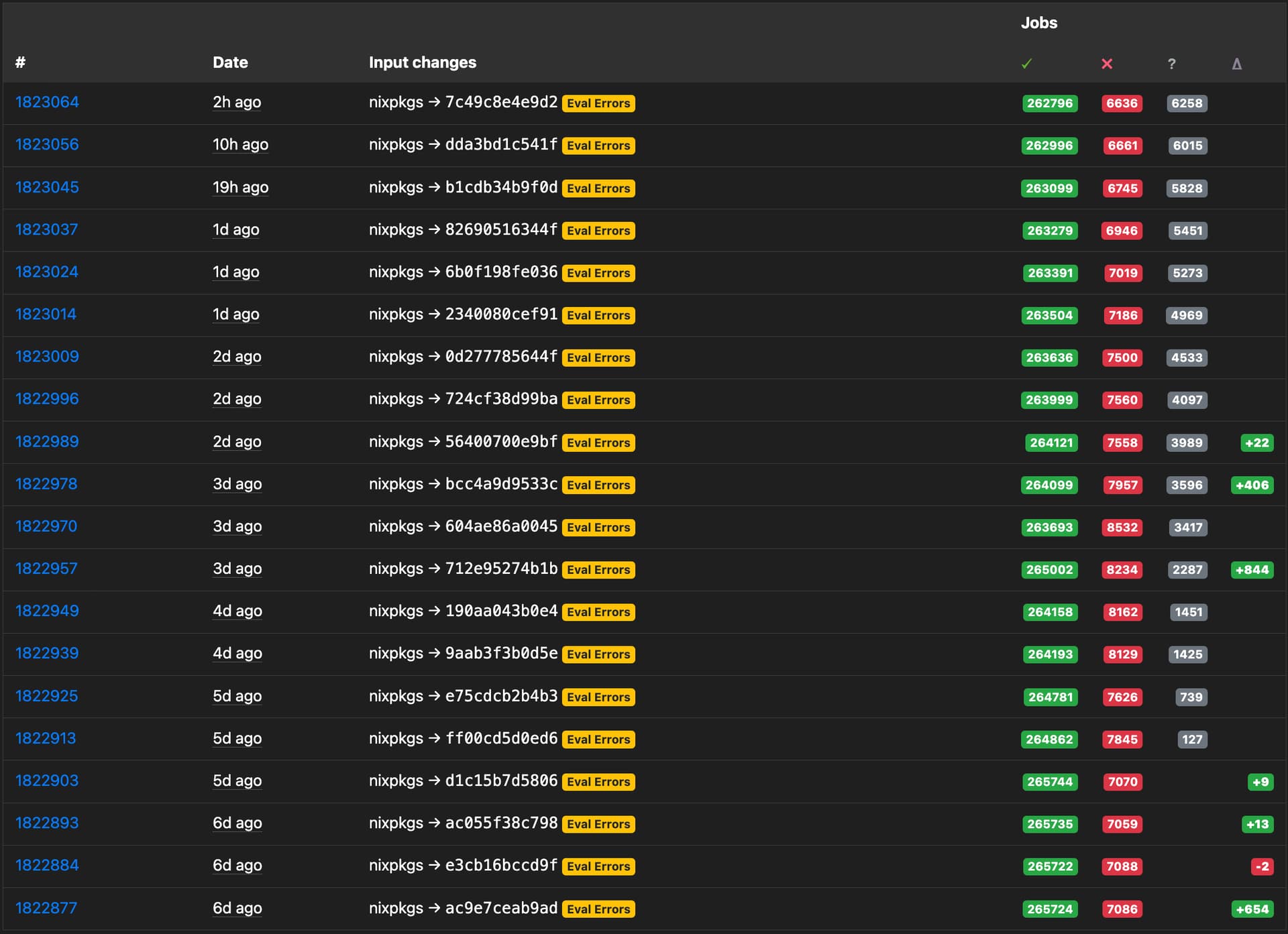The width and height of the screenshot is (1288, 934).
Task: Click the red -2 delta badge
Action: (x=1262, y=866)
